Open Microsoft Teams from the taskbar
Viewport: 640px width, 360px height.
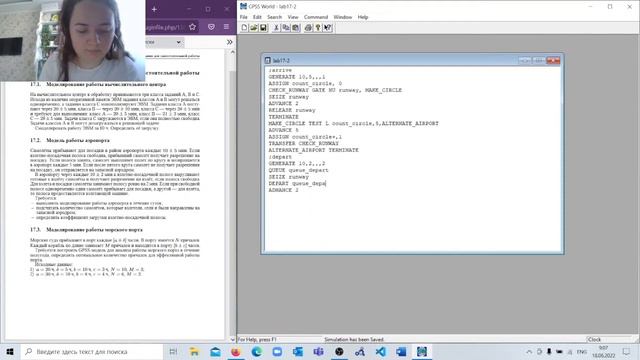coord(318,351)
